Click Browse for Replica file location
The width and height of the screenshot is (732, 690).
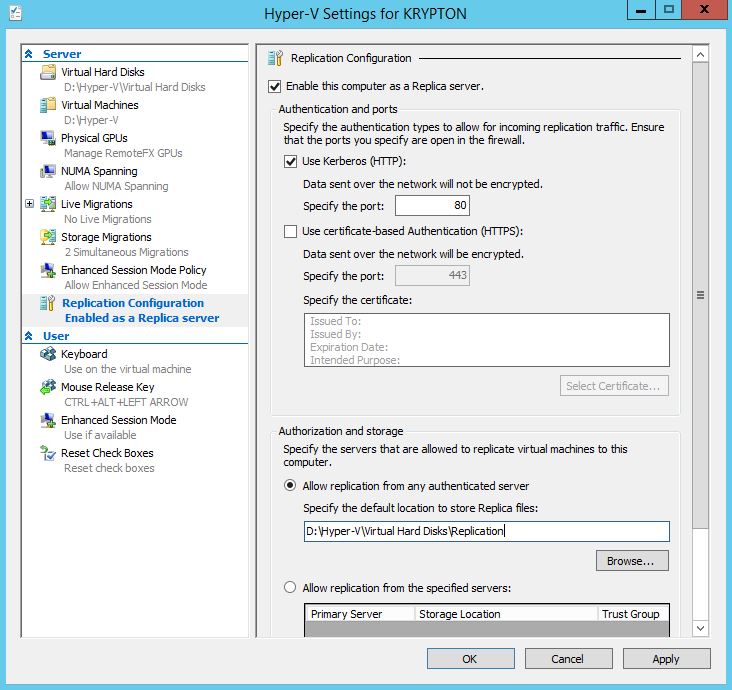[x=632, y=561]
